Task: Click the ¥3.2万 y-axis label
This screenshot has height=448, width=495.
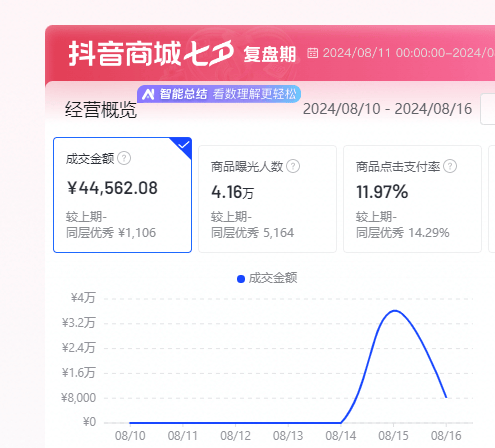Action: click(79, 323)
